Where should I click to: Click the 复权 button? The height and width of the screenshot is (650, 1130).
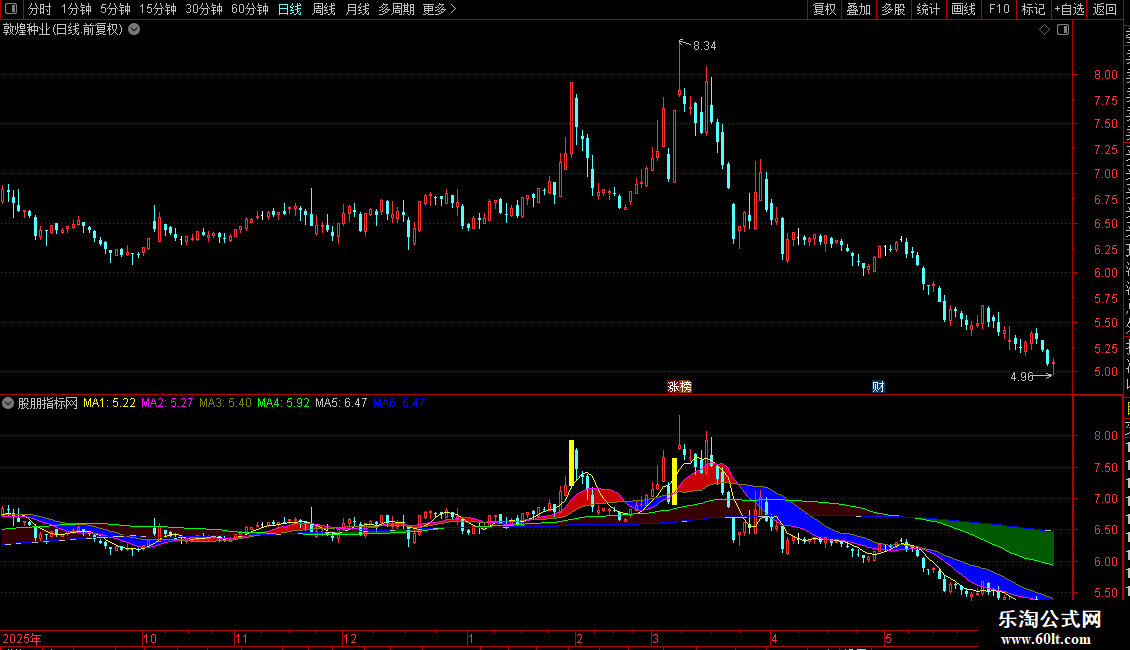point(824,9)
